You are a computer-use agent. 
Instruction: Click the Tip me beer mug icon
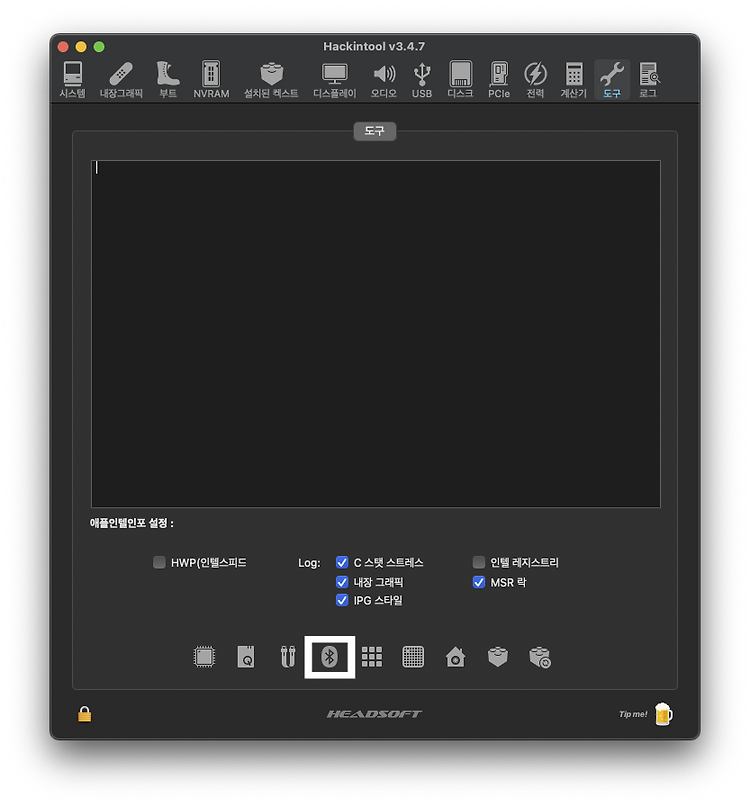(663, 713)
